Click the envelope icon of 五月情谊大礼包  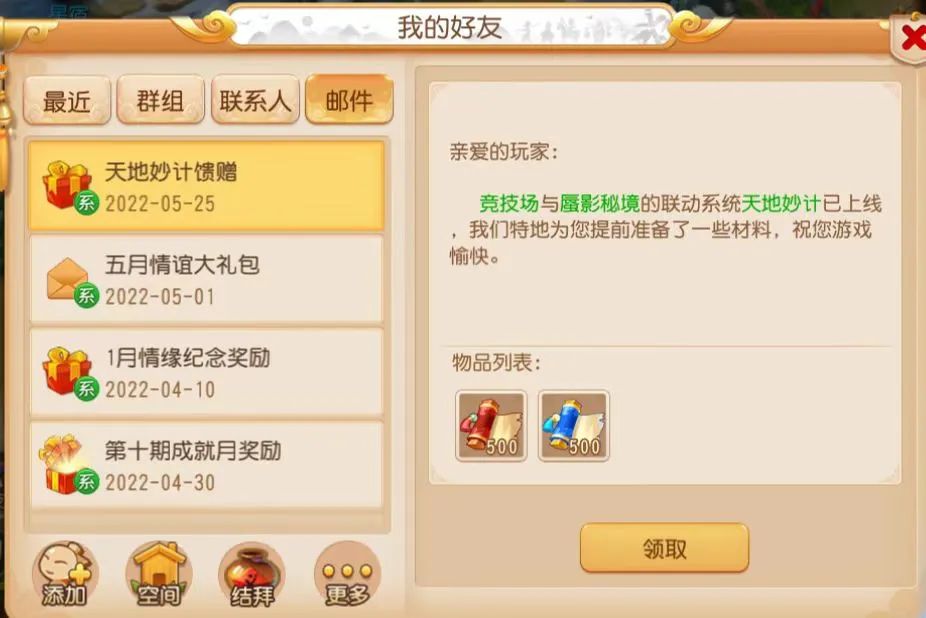coord(69,281)
